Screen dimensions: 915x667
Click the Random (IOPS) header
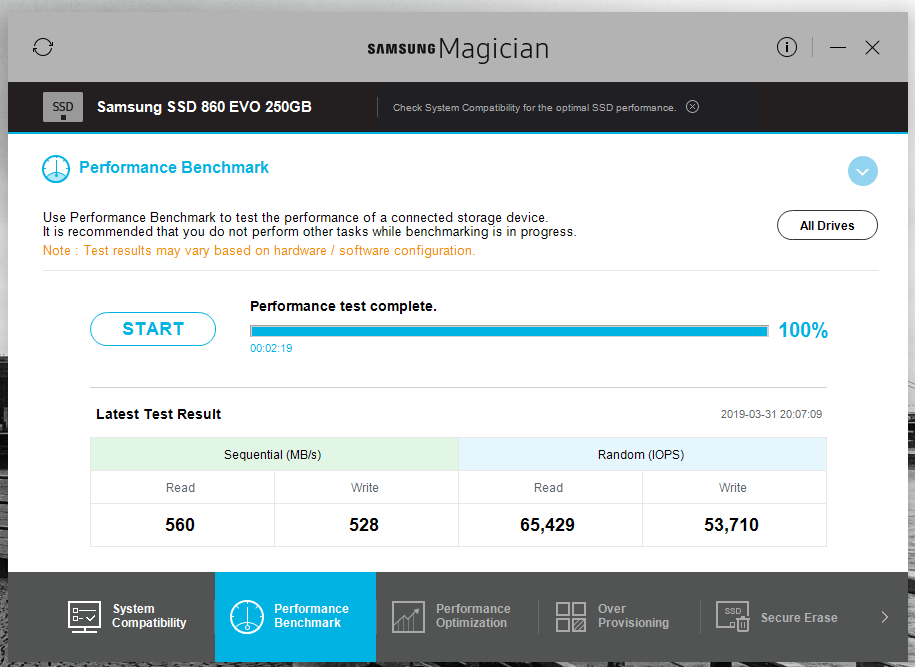coord(641,455)
